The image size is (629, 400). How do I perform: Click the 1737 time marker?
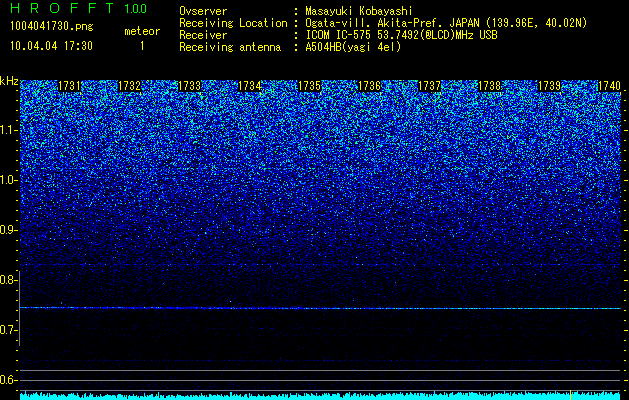click(x=429, y=86)
